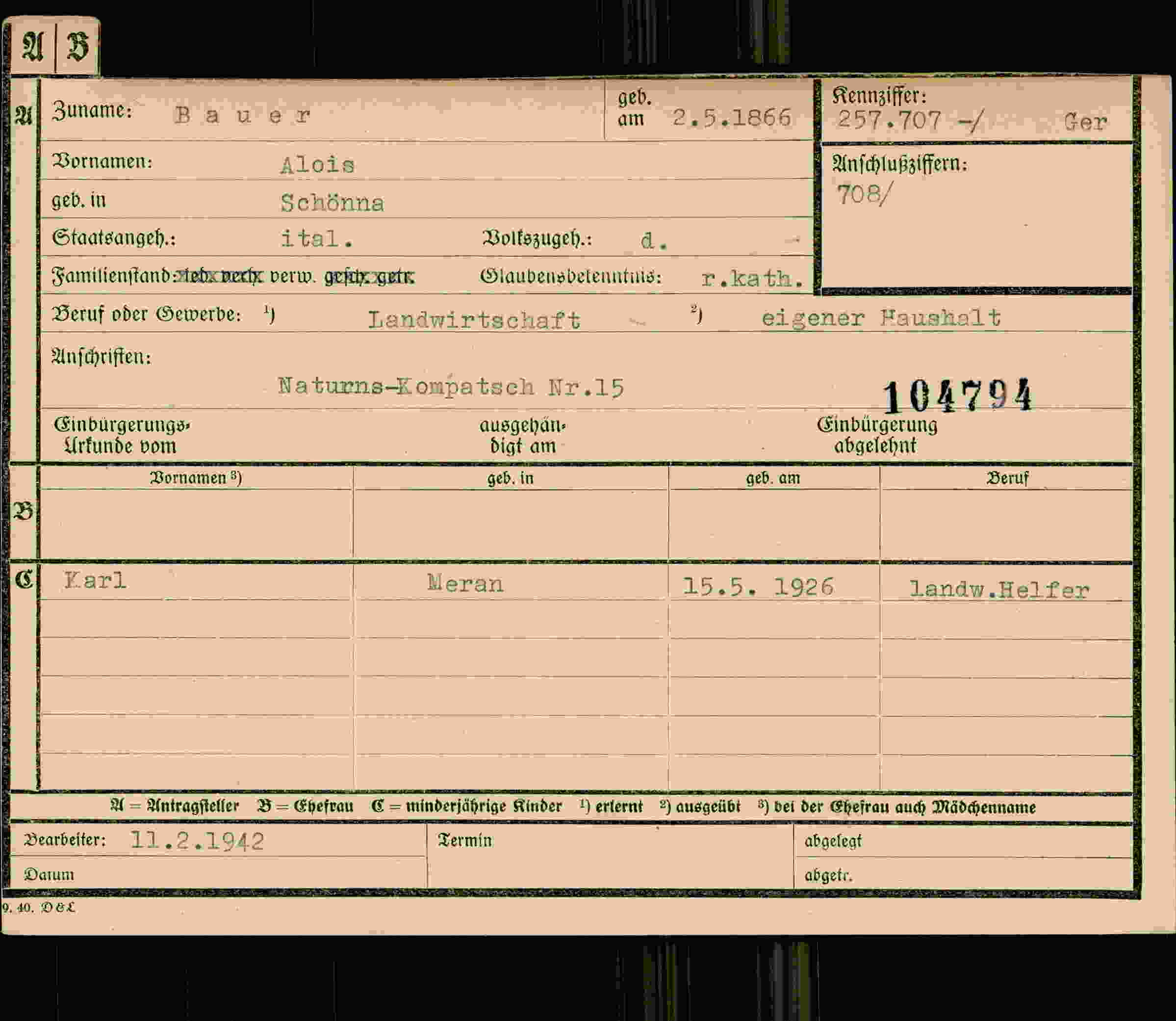Select 'eigener Haushalt' entry
1176x1021 pixels.
click(881, 318)
